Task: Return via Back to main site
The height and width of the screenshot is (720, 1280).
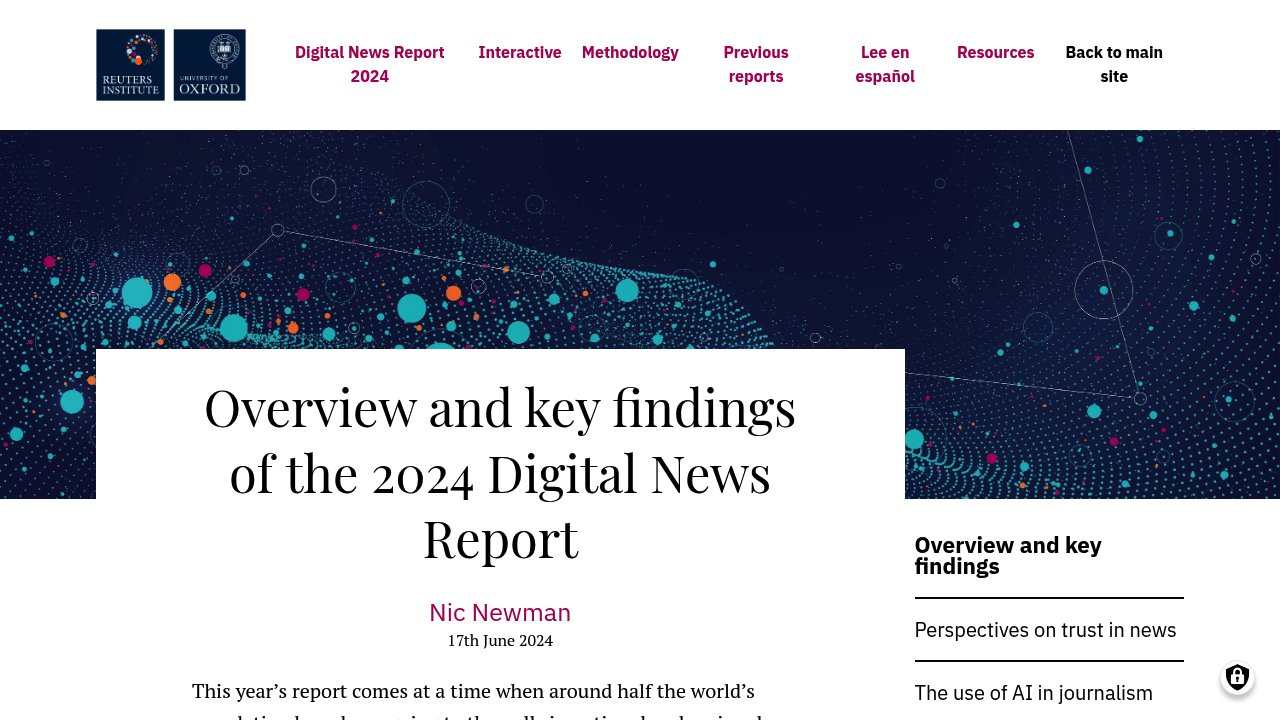Action: tap(1114, 64)
